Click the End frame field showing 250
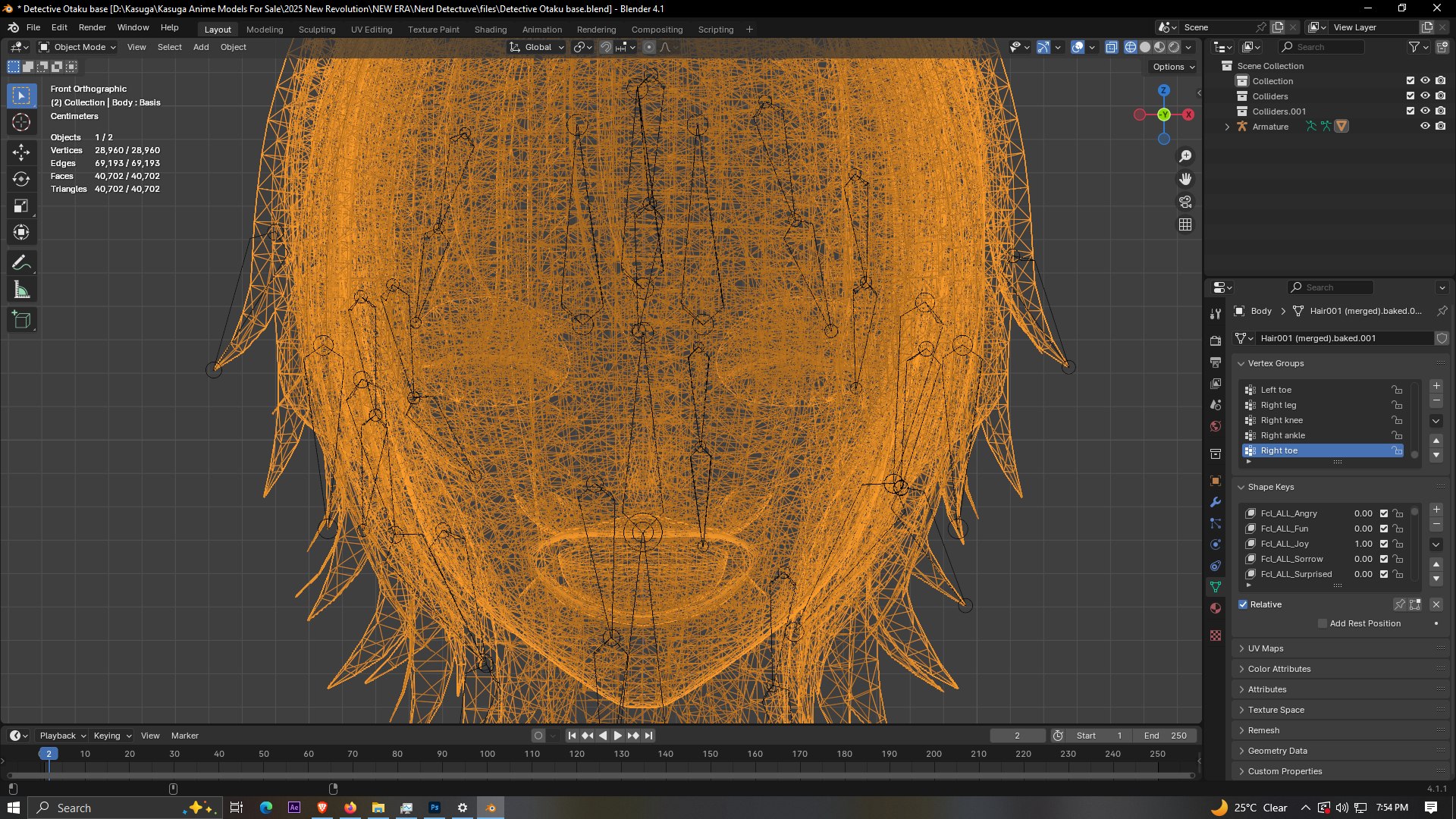This screenshot has width=1456, height=819. pos(1166,736)
